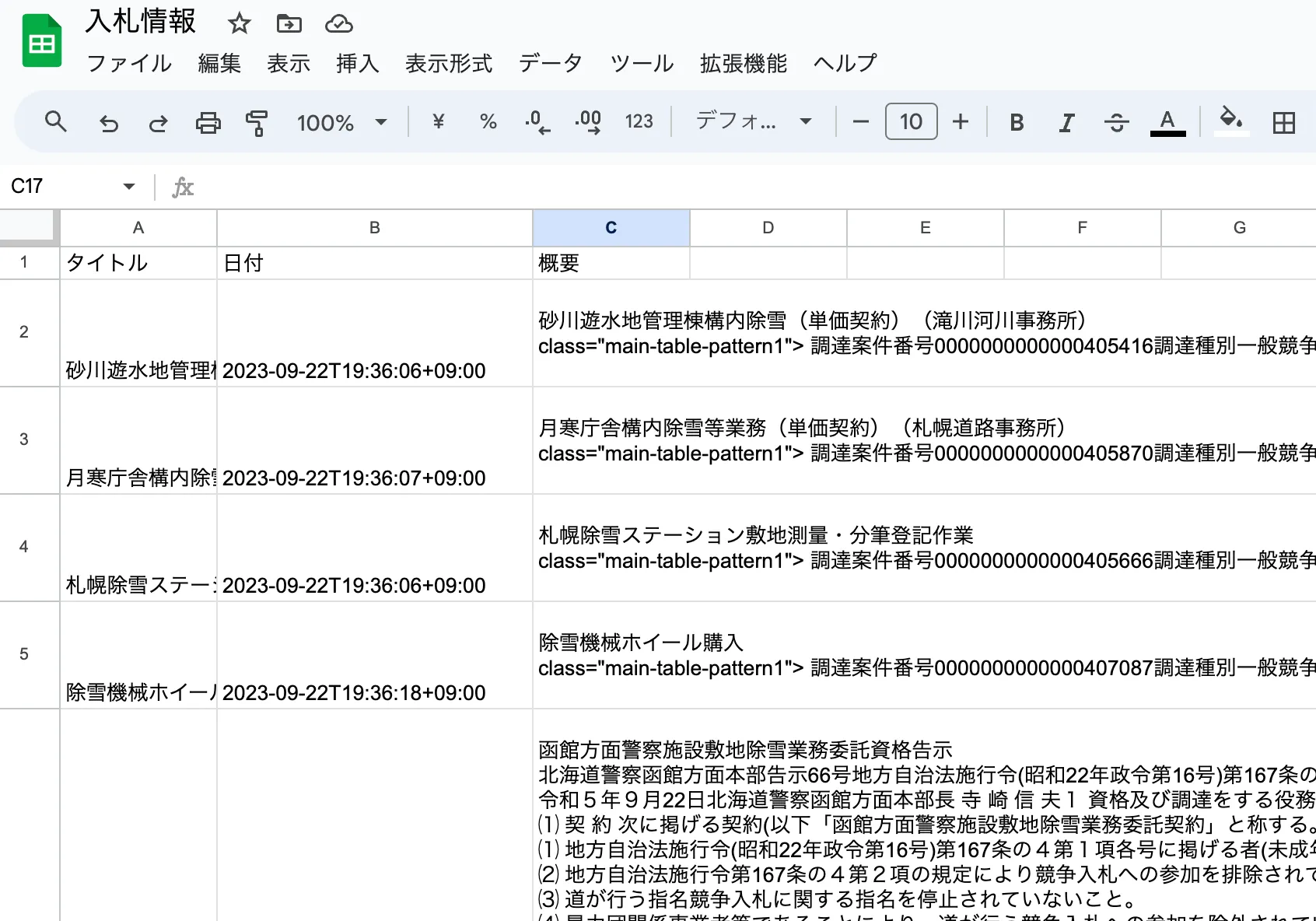
Task: Check the cloud save status
Action: click(339, 24)
